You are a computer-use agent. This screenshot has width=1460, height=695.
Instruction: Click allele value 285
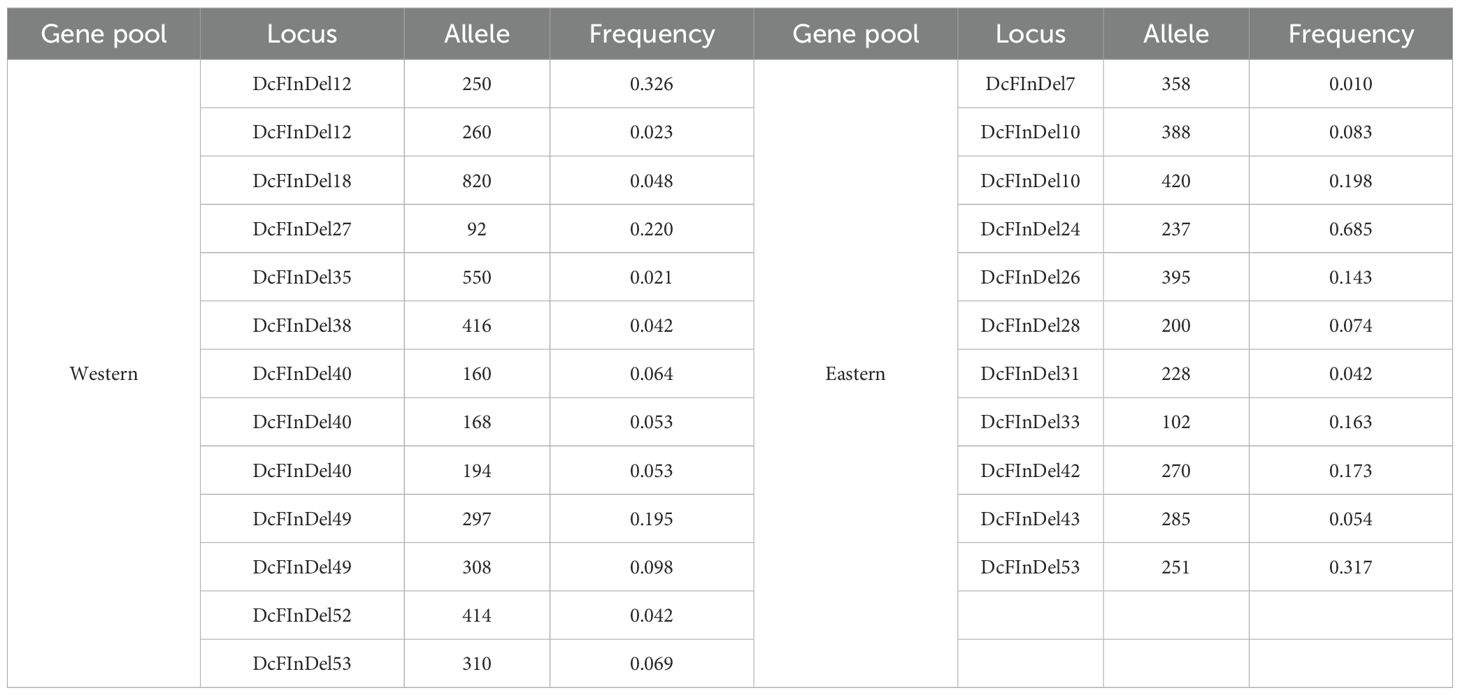pos(1176,519)
